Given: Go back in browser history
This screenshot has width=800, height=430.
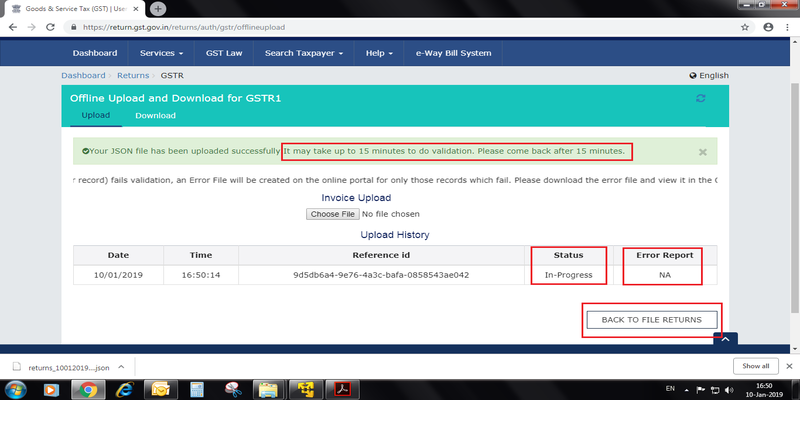Looking at the screenshot, I should [13, 27].
